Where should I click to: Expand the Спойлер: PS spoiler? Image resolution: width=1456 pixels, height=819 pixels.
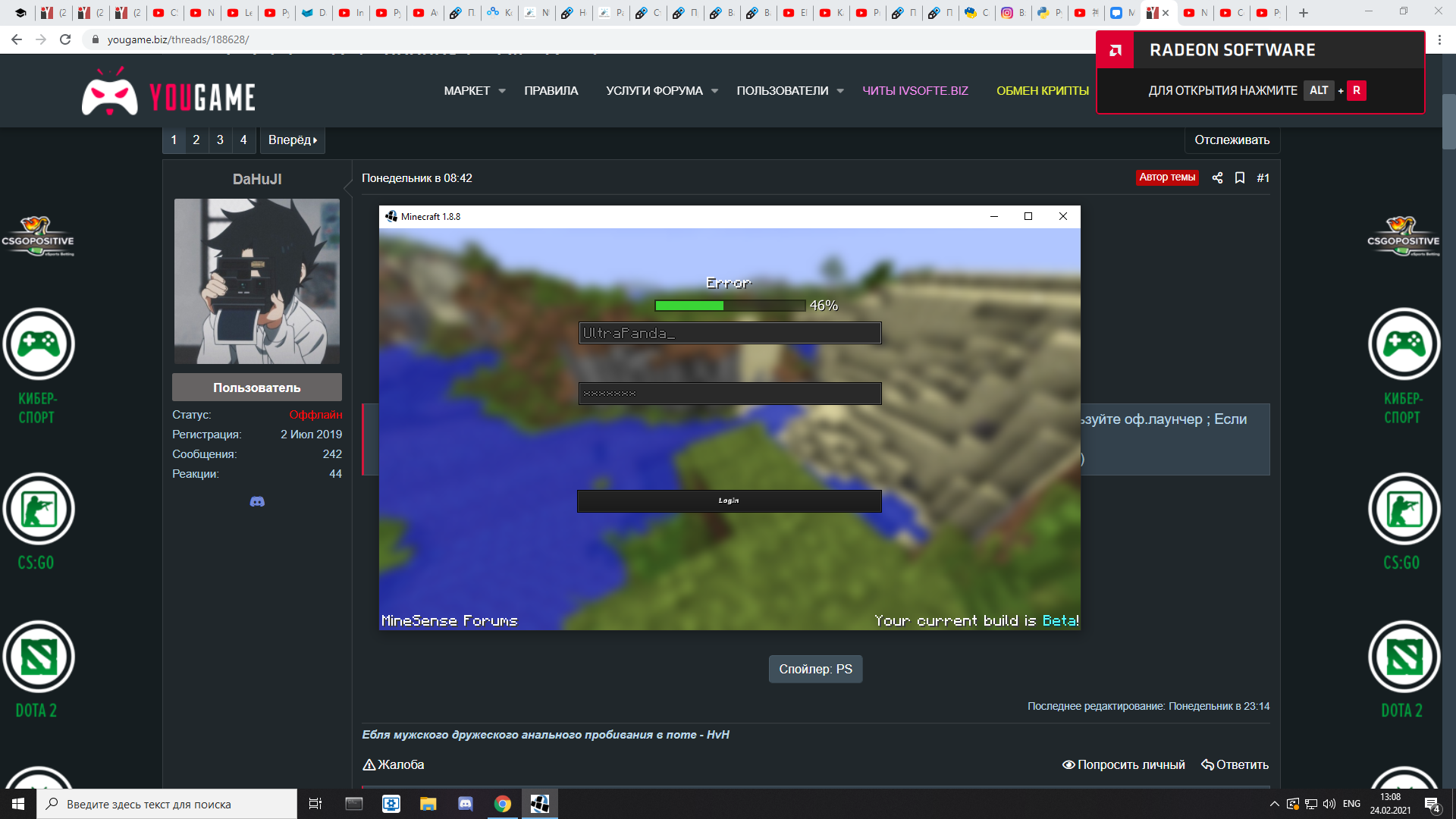click(x=815, y=669)
